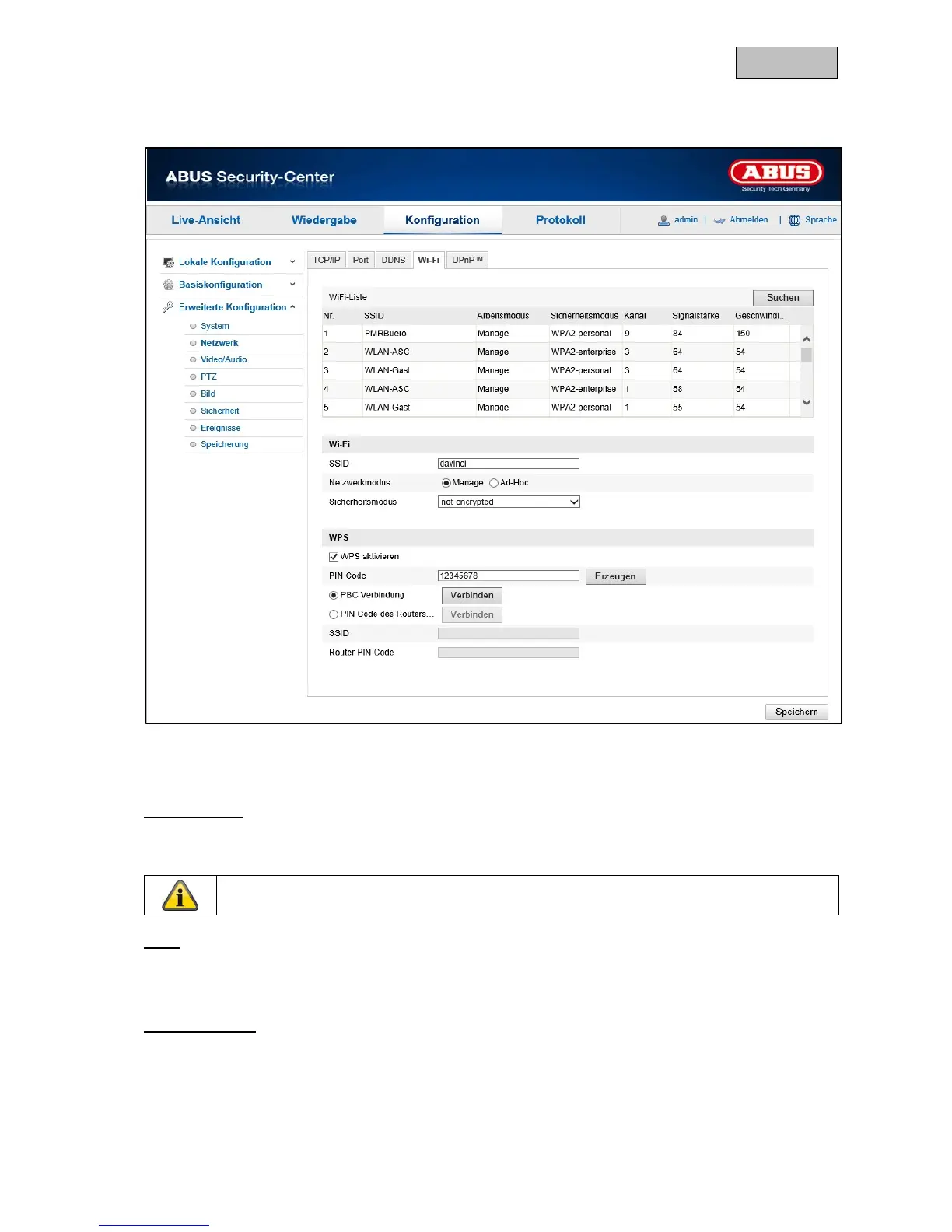Click the Sicherheitsmodus column header

(584, 316)
